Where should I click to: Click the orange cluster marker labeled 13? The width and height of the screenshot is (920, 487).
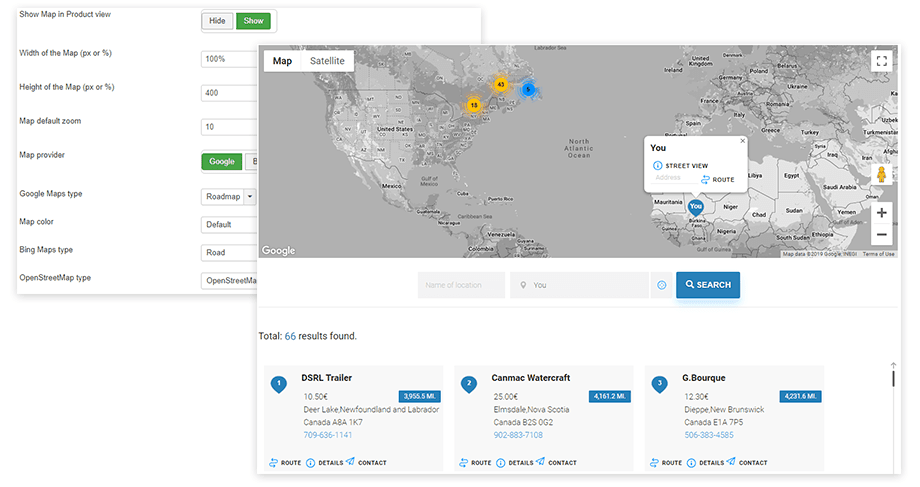[x=473, y=104]
